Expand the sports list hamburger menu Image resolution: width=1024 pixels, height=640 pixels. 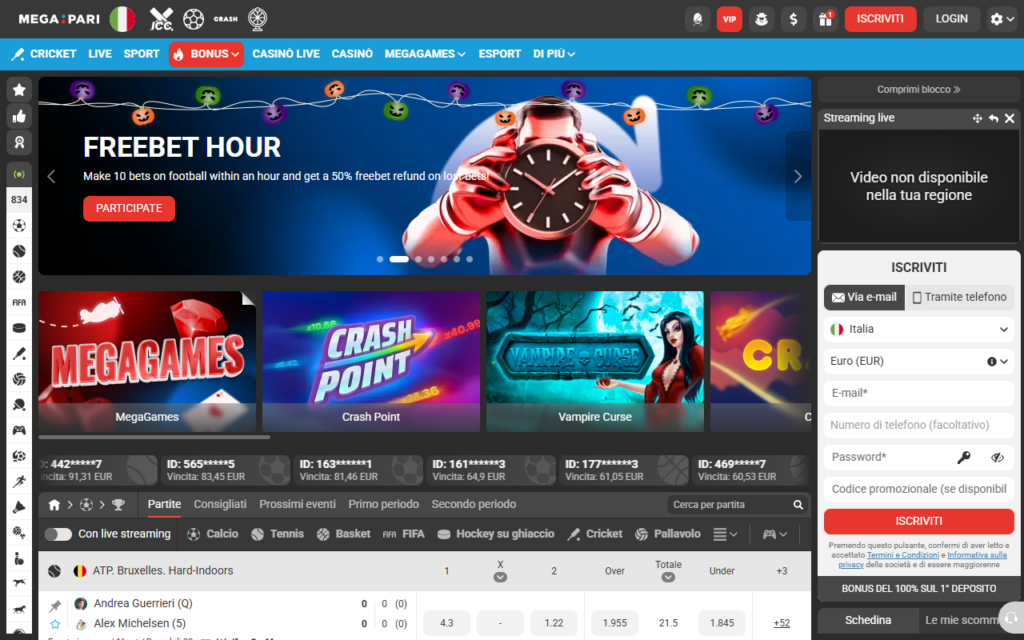[x=725, y=534]
